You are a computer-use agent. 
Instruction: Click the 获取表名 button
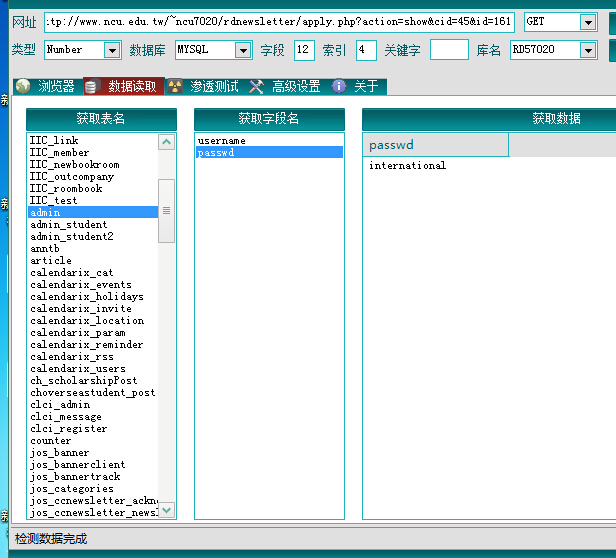[x=101, y=119]
